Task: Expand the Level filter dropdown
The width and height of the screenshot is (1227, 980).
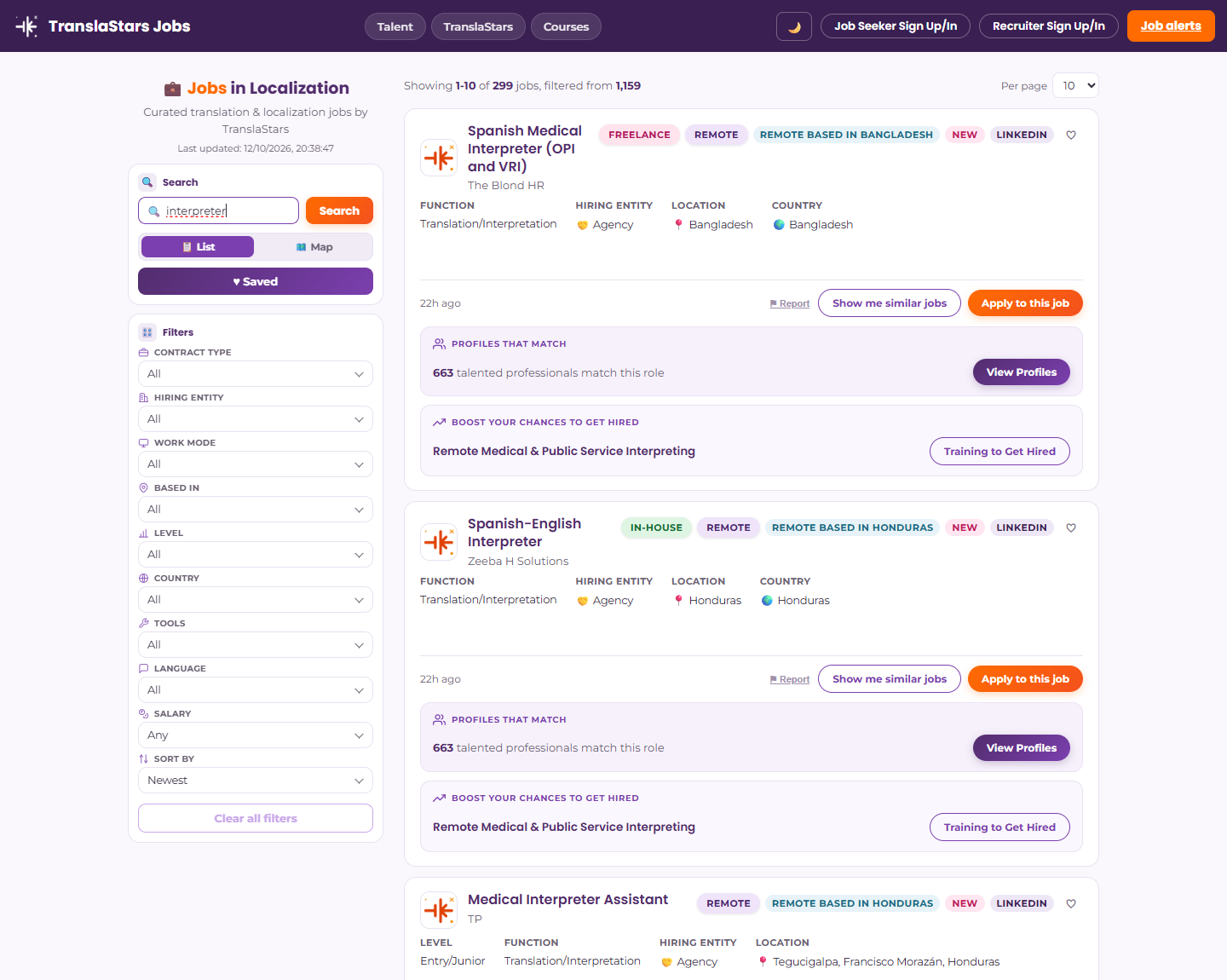Action: (256, 555)
